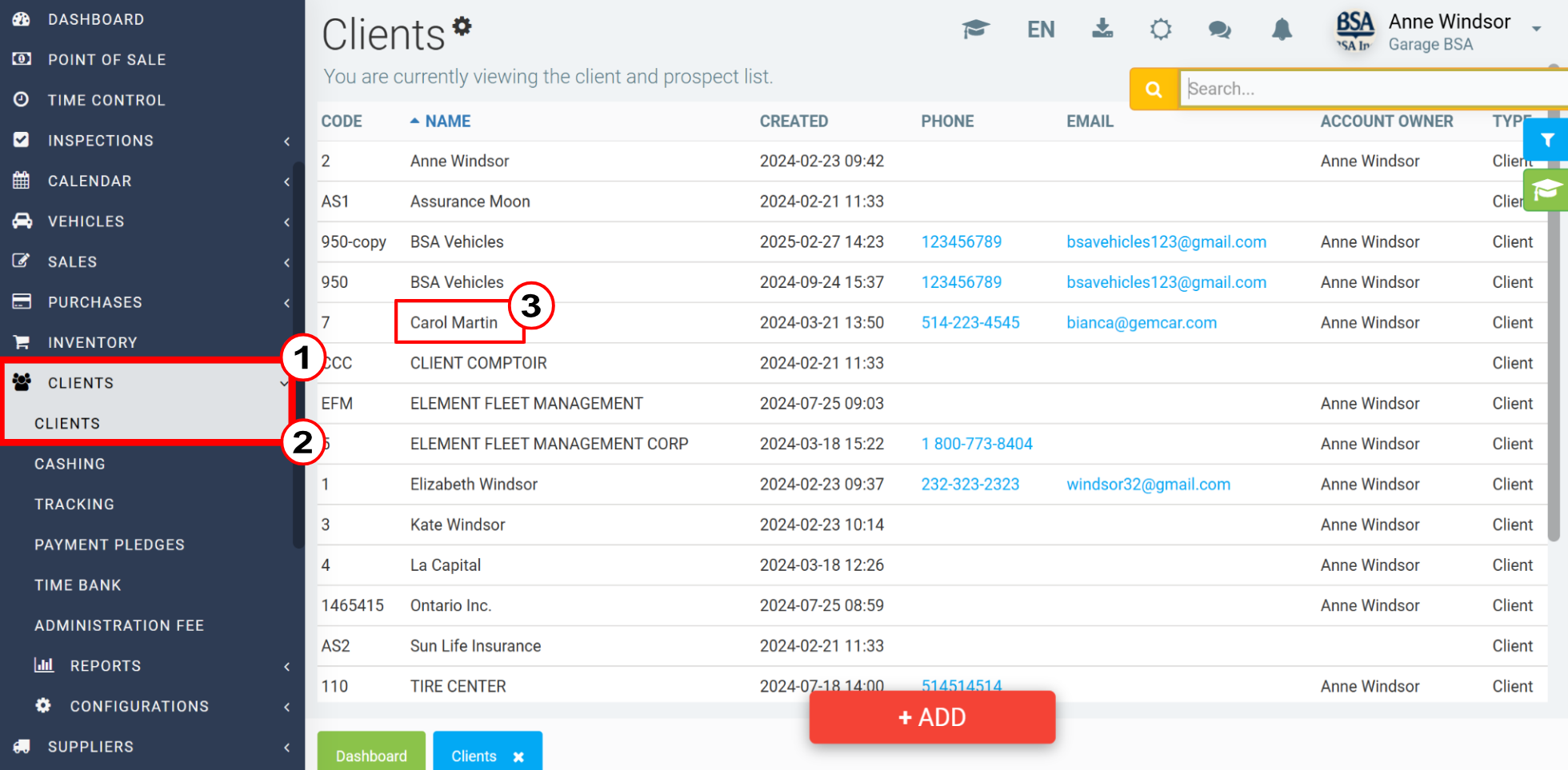Click the notification bell icon
The height and width of the screenshot is (770, 1568).
pos(1282,30)
